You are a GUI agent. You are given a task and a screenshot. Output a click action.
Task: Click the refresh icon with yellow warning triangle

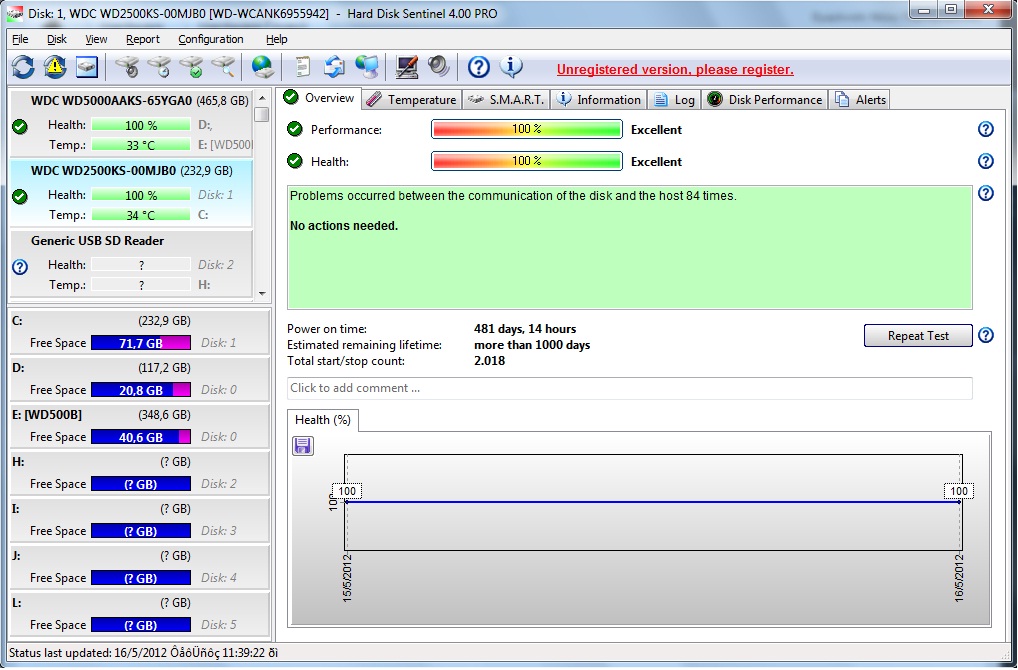[x=55, y=66]
